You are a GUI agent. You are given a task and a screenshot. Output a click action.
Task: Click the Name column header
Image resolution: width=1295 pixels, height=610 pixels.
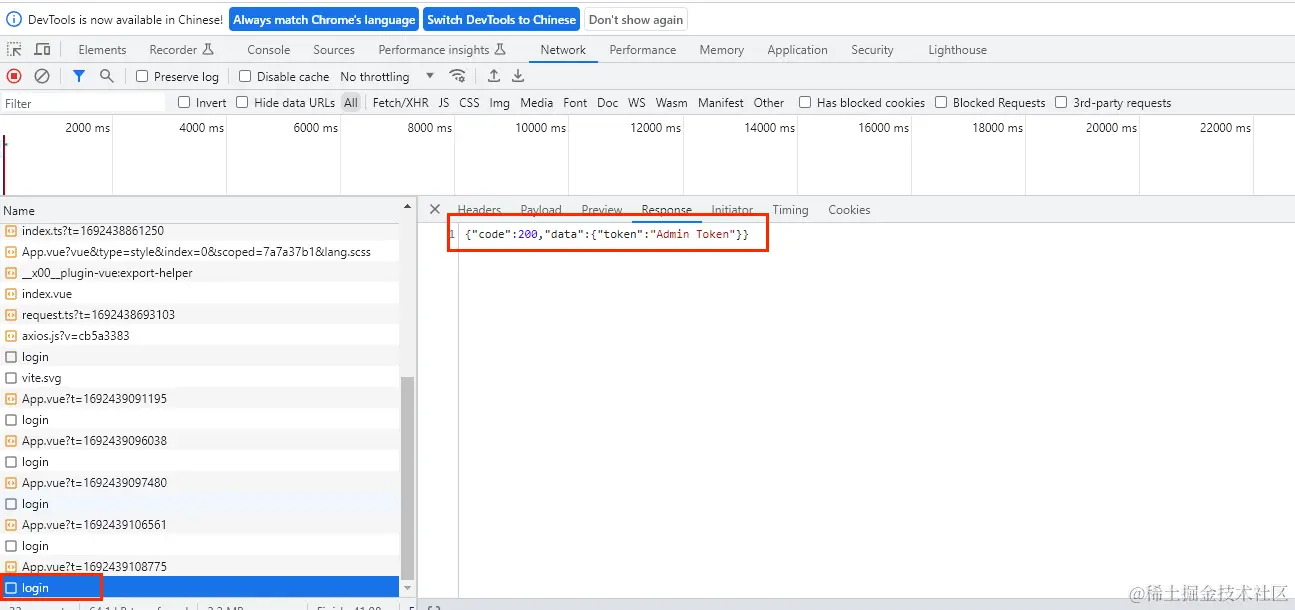point(200,210)
